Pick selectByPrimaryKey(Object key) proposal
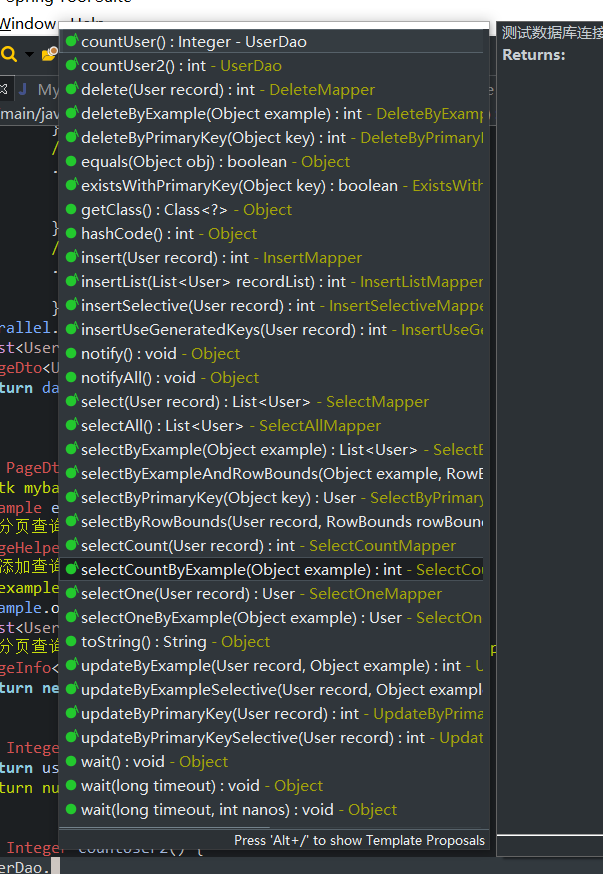 pyautogui.click(x=271, y=497)
